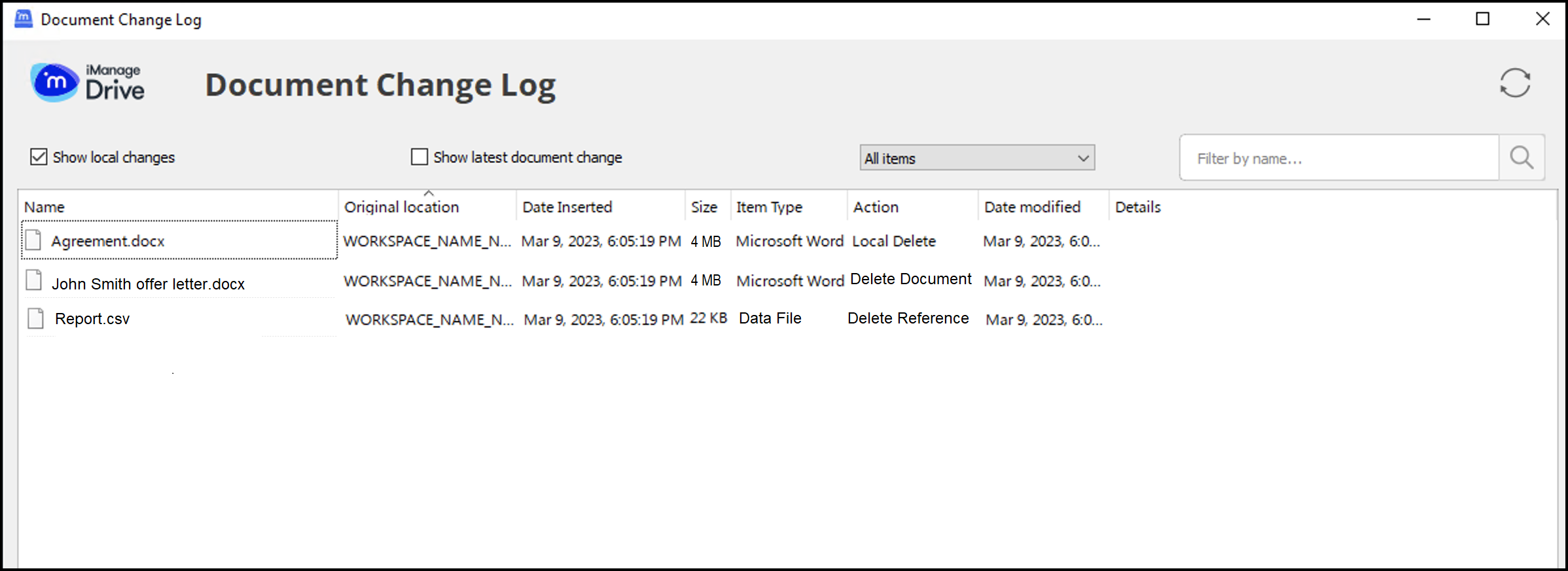Click date inserted for John Smith offer letter.docx
This screenshot has height=571, width=1568.
(x=602, y=281)
